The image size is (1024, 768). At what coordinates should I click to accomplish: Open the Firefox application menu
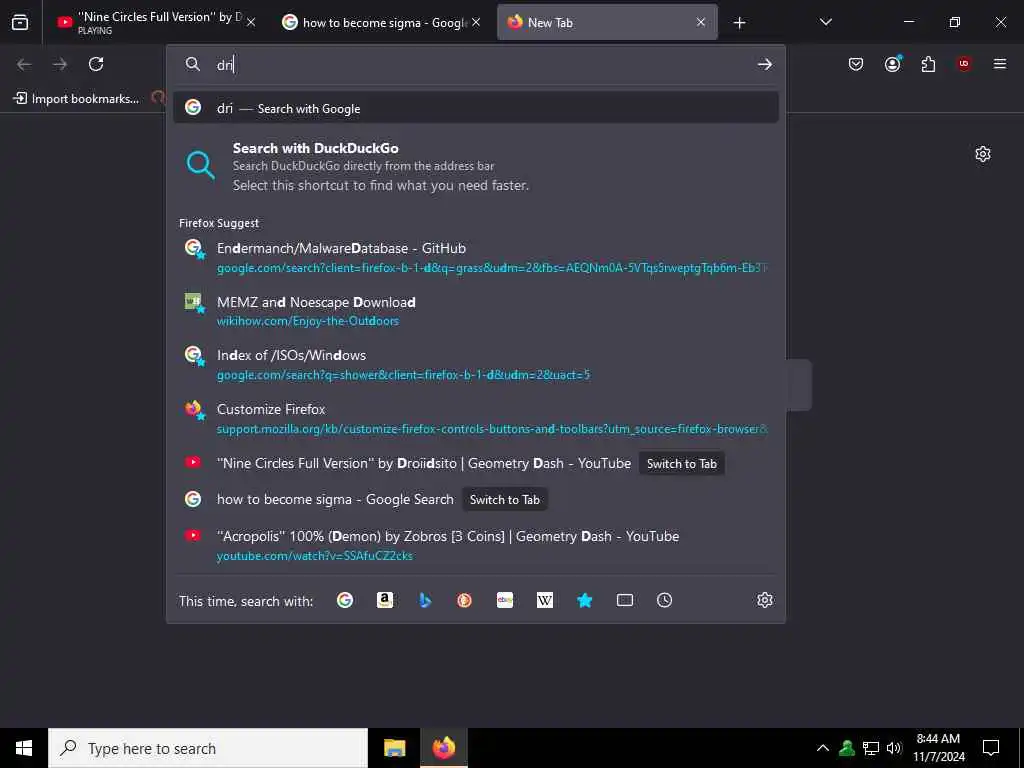[x=1000, y=64]
